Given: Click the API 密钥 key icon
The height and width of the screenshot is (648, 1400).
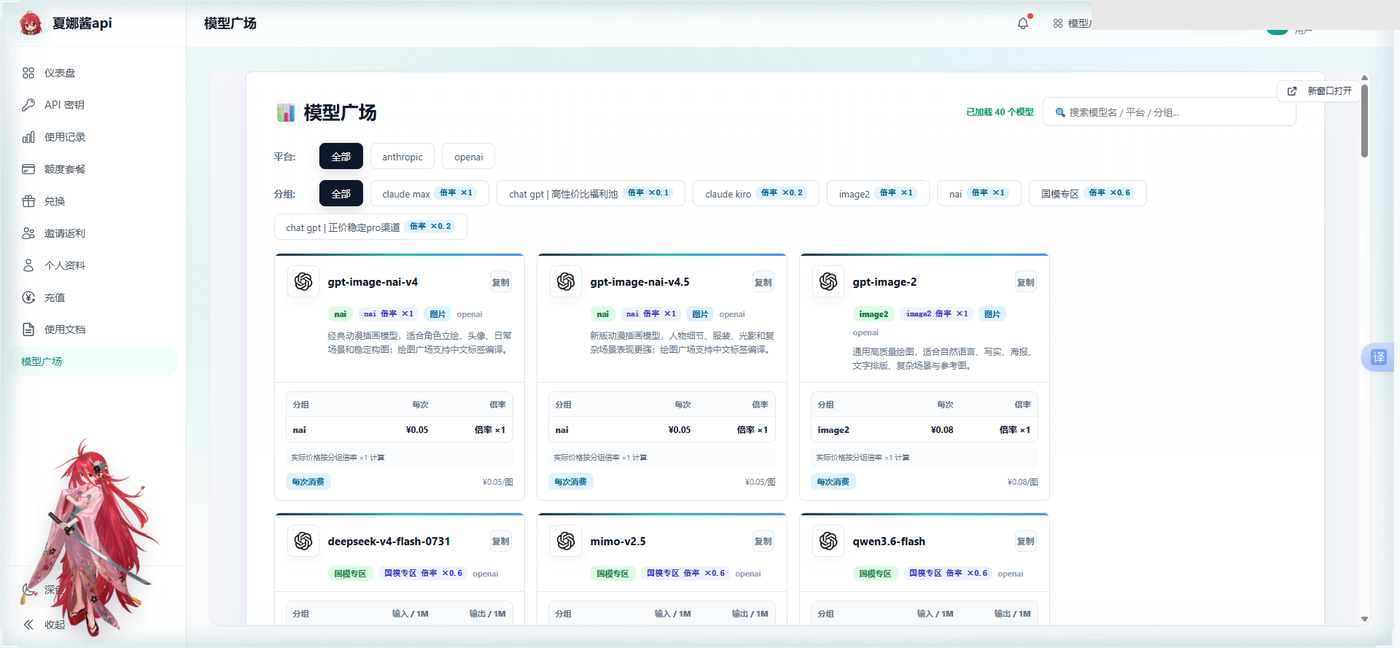Looking at the screenshot, I should [29, 105].
